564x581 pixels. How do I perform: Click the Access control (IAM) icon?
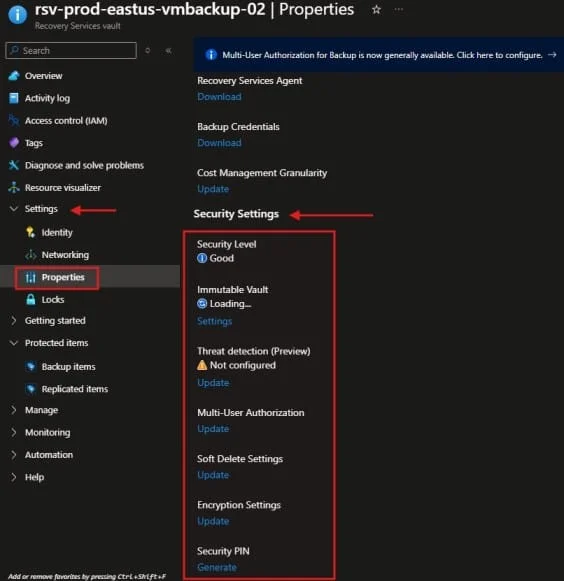14,120
